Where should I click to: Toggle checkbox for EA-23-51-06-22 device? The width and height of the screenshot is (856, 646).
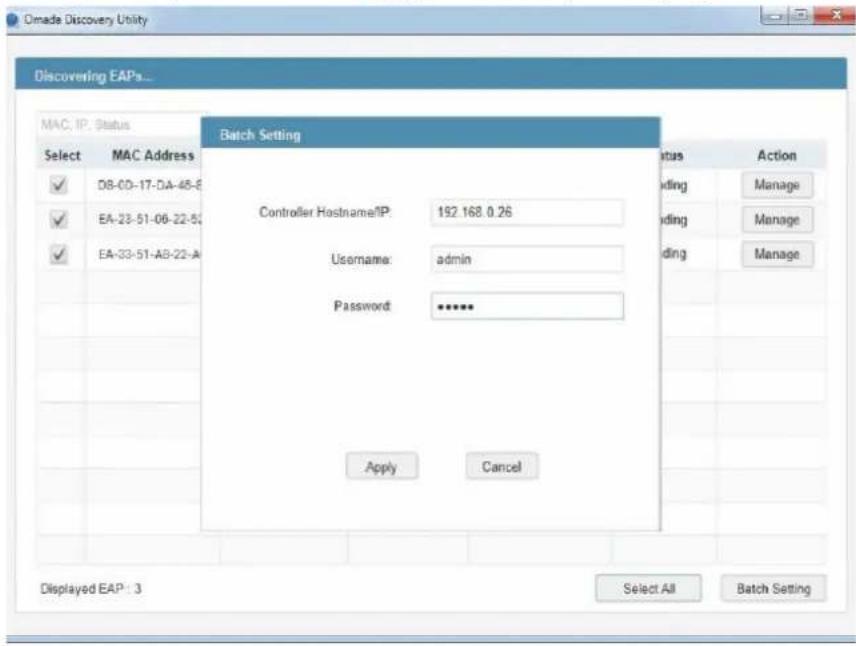58,220
